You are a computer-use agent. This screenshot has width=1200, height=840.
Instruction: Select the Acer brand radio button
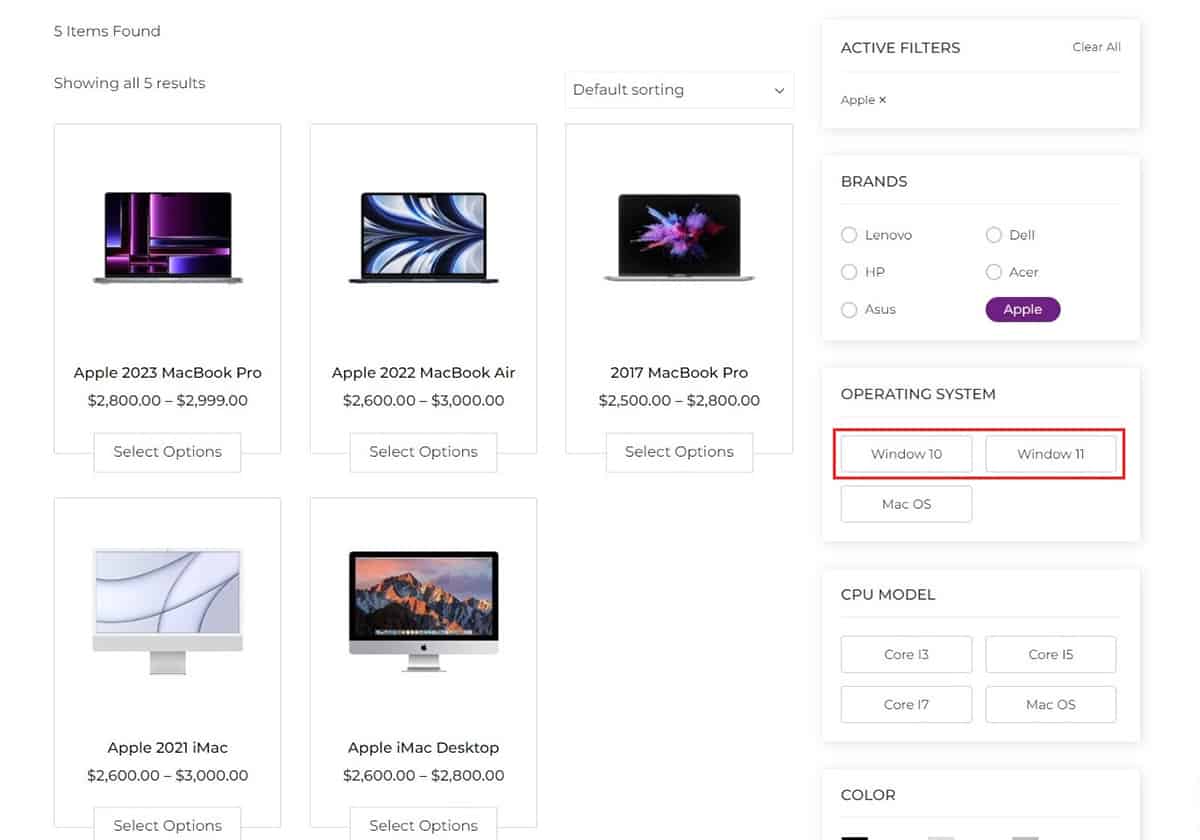tap(993, 272)
